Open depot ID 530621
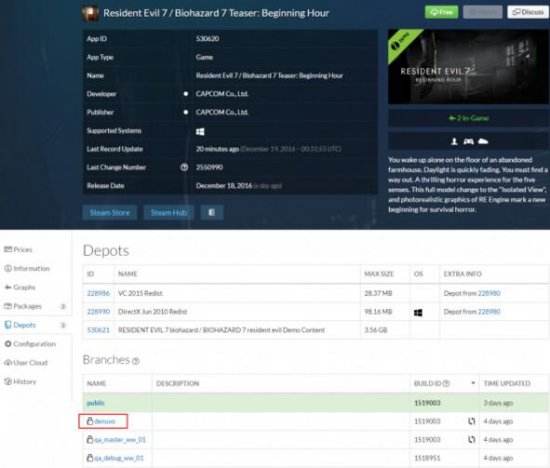Viewport: 550px width, 468px height. (98, 330)
